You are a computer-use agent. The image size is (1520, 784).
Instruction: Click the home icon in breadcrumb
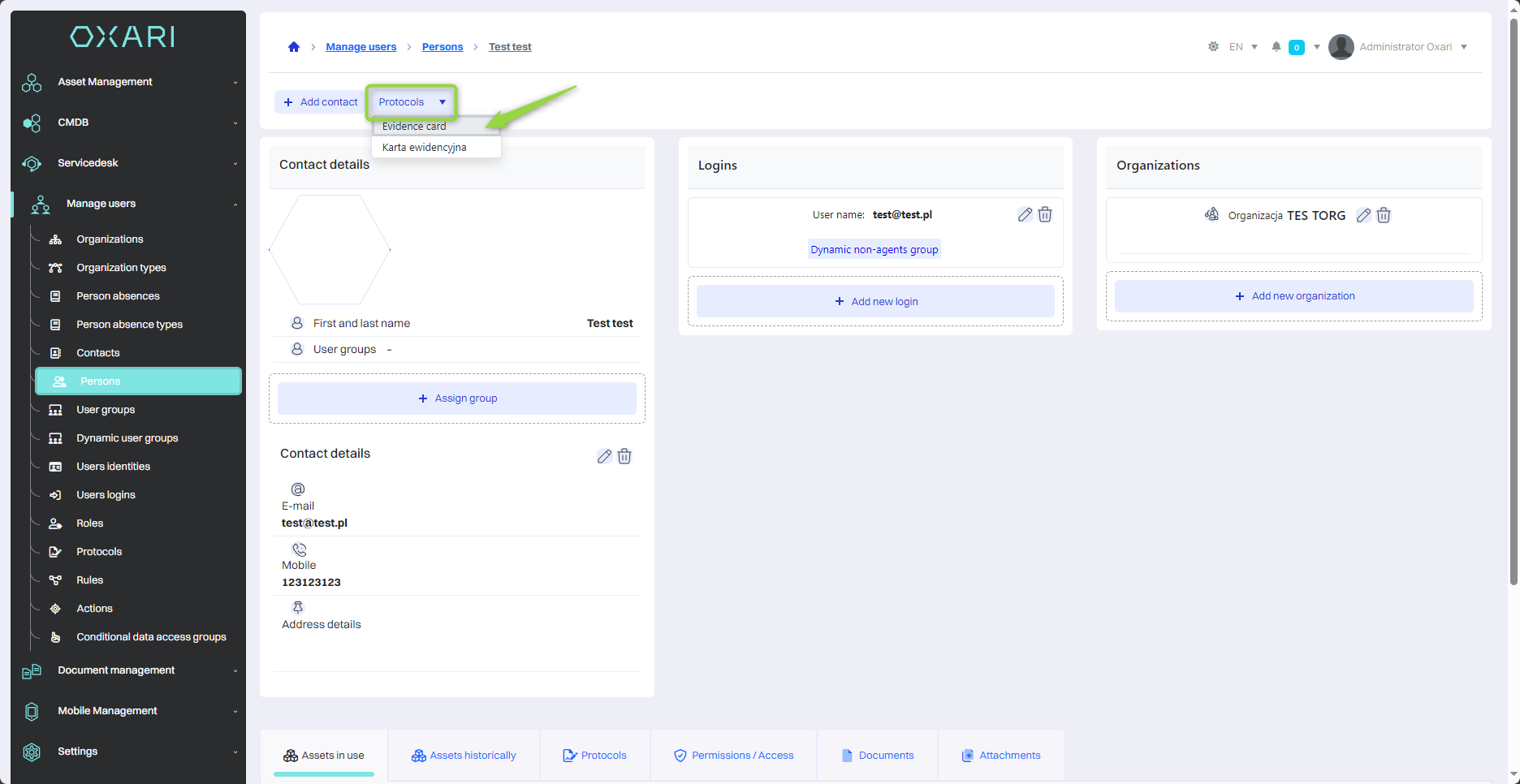(294, 47)
